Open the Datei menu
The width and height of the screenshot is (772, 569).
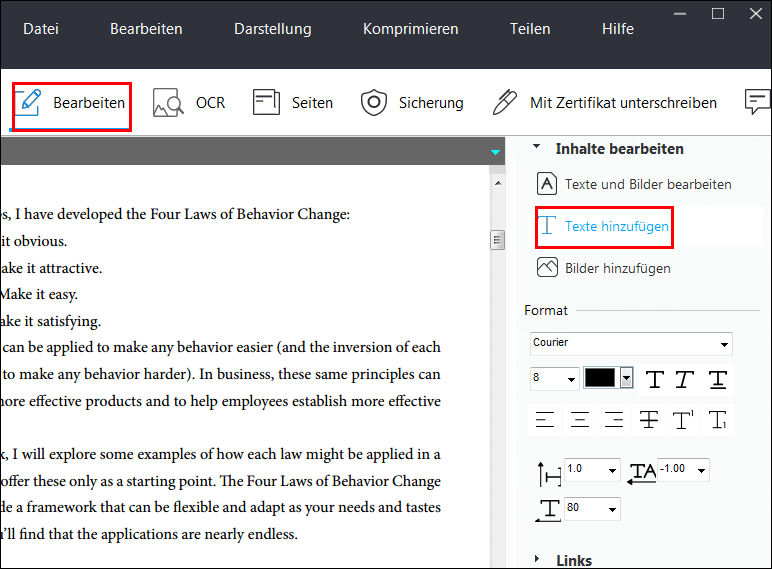click(x=41, y=29)
